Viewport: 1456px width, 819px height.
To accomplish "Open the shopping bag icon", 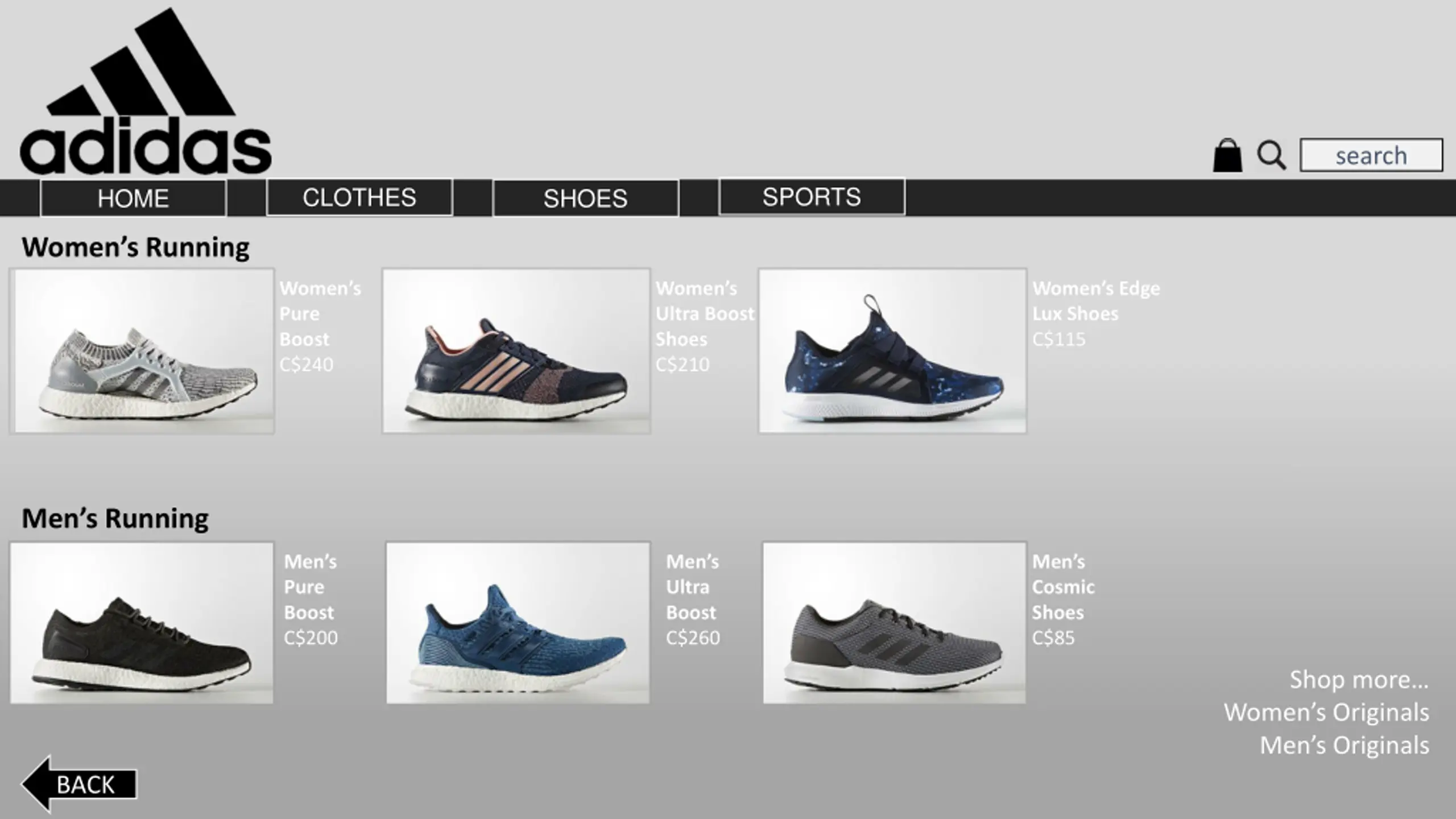I will (x=1227, y=155).
